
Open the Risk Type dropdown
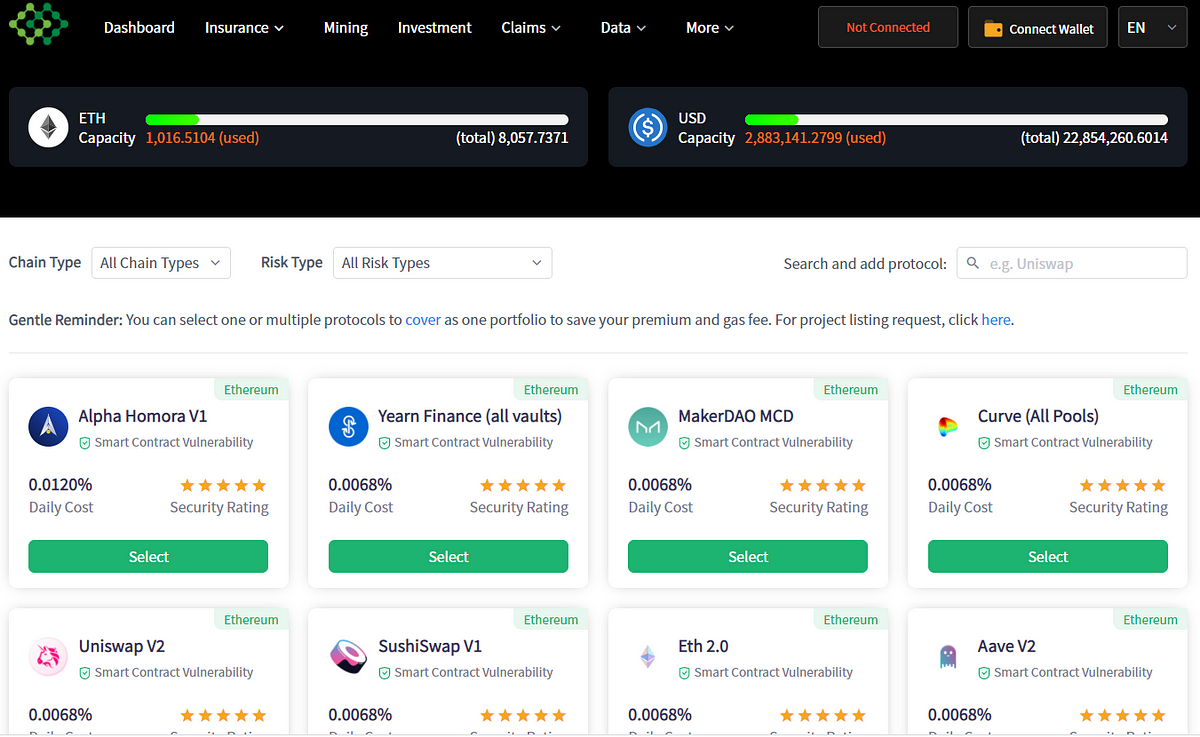(442, 263)
